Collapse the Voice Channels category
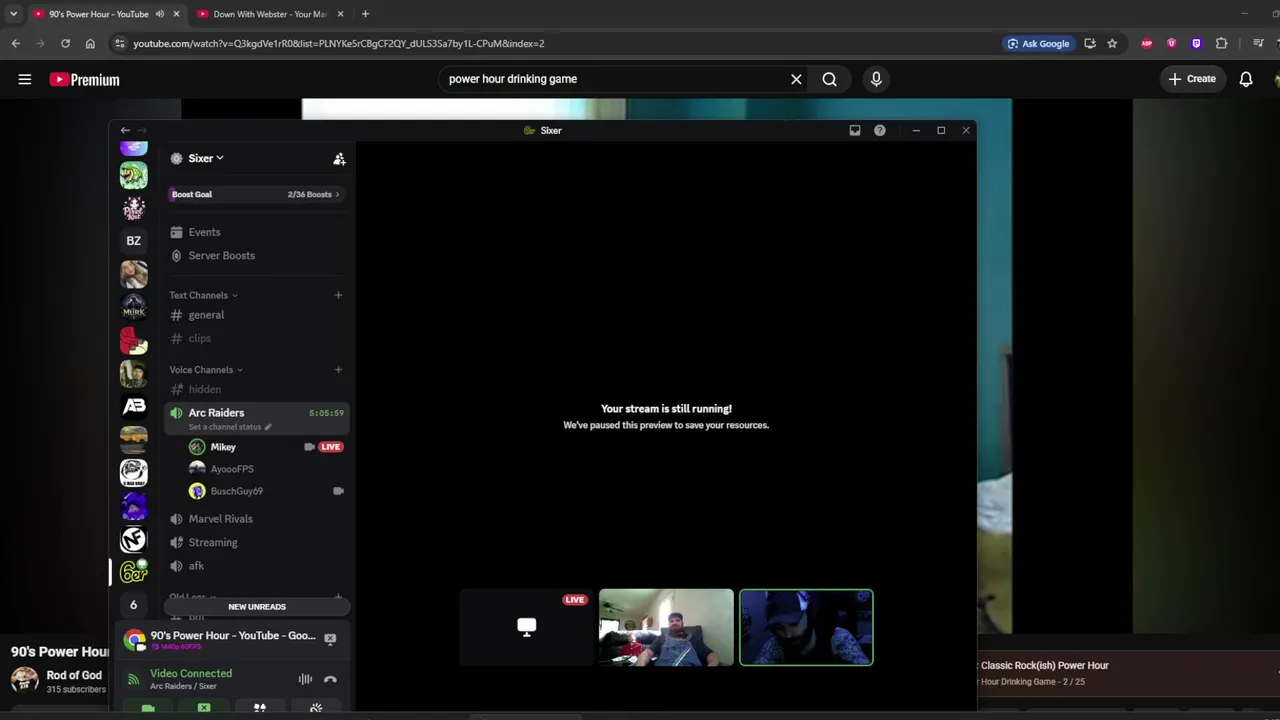 (x=205, y=370)
